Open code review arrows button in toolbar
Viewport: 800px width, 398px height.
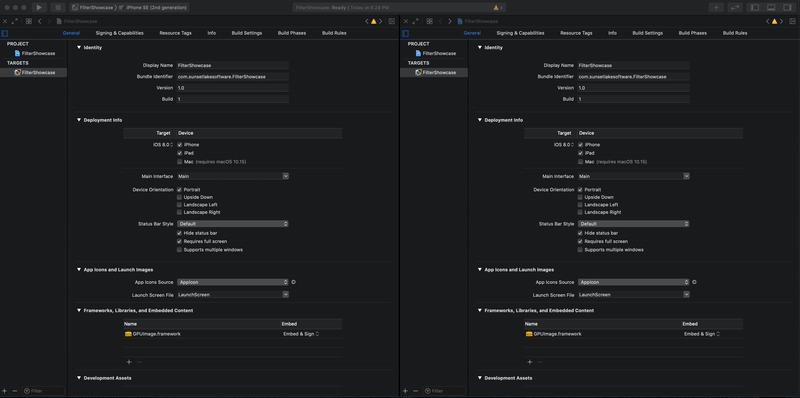(735, 8)
